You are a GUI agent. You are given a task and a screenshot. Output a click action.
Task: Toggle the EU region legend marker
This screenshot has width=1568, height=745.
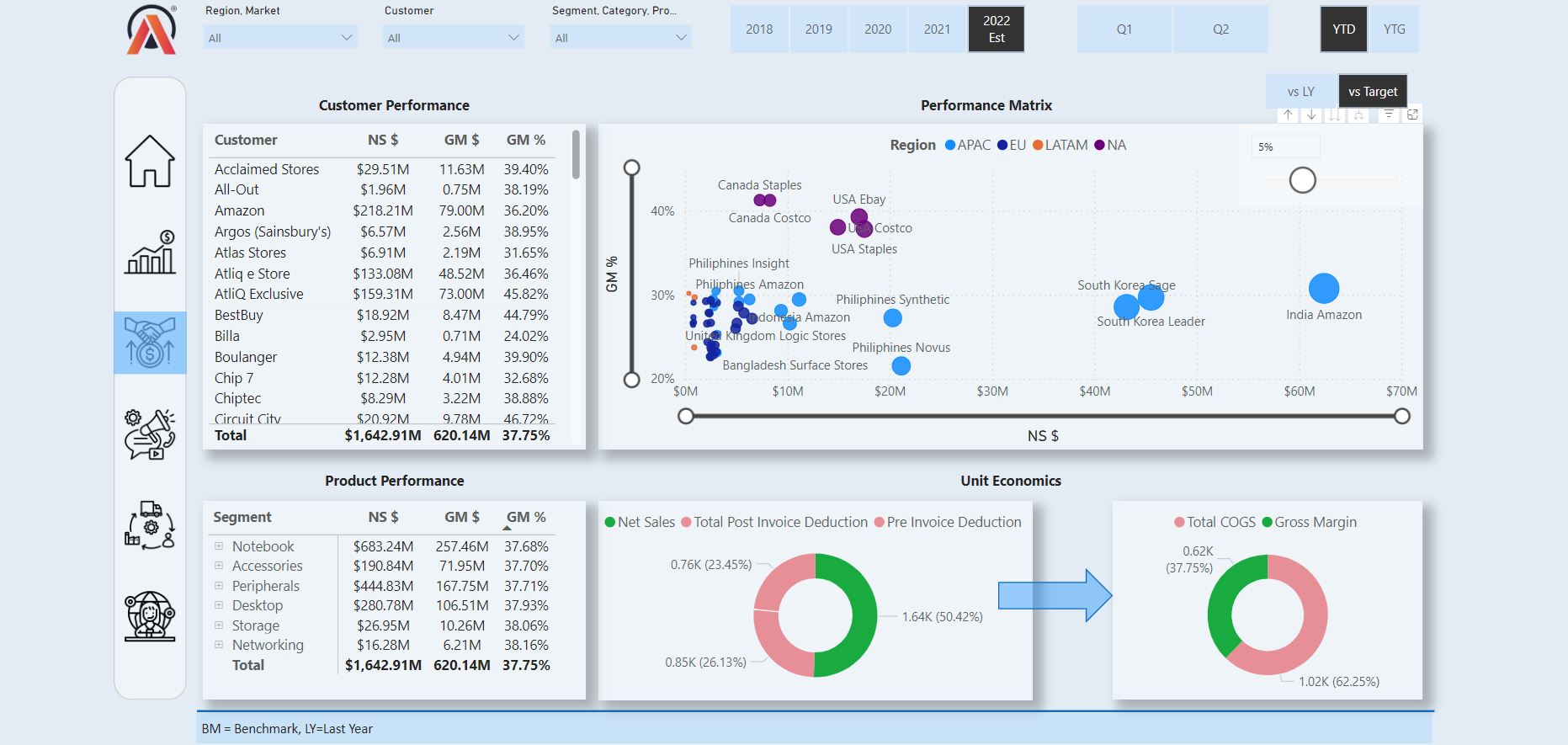pyautogui.click(x=1002, y=145)
